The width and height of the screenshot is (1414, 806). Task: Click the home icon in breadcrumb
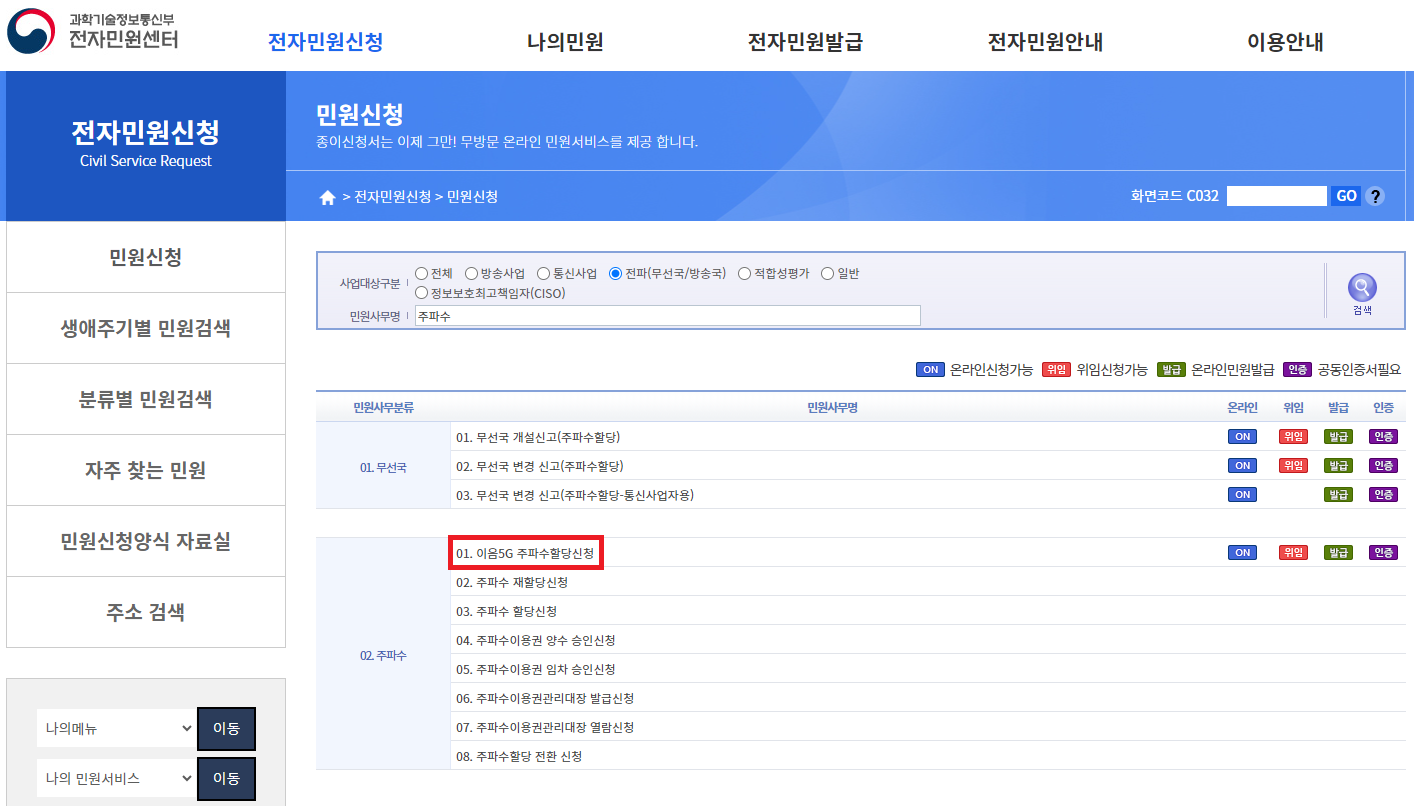327,198
